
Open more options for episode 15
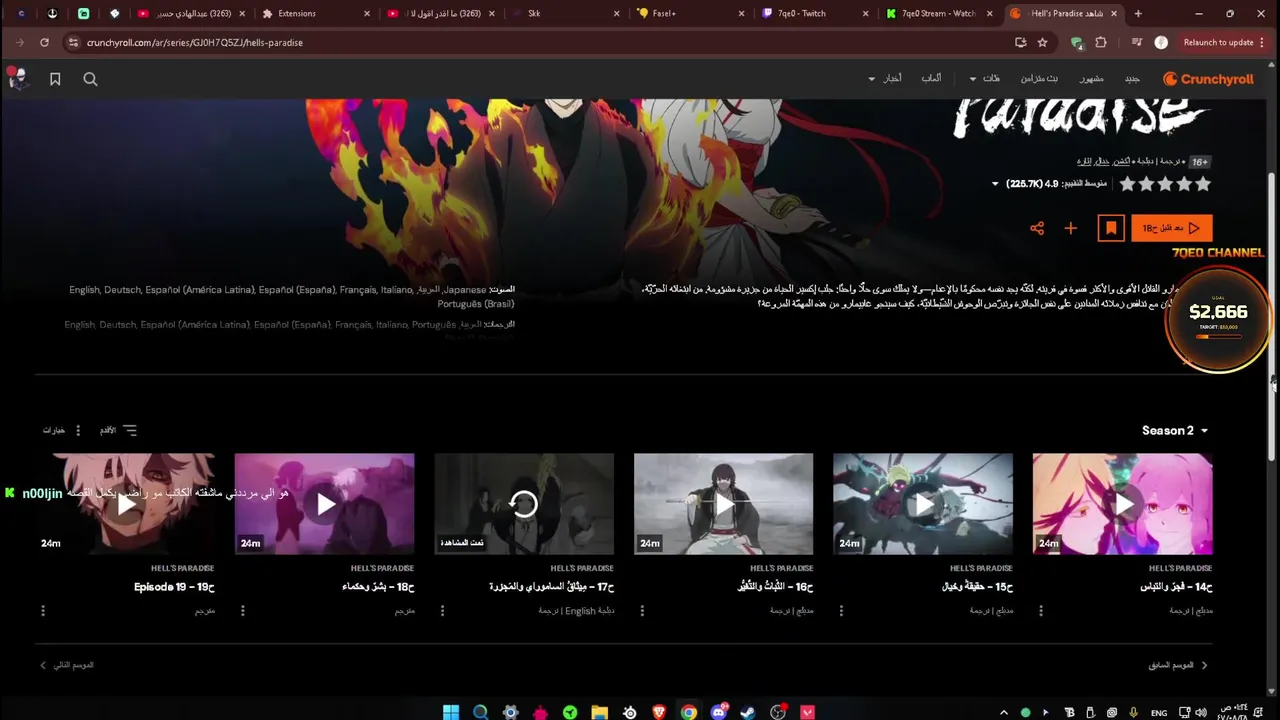841,610
